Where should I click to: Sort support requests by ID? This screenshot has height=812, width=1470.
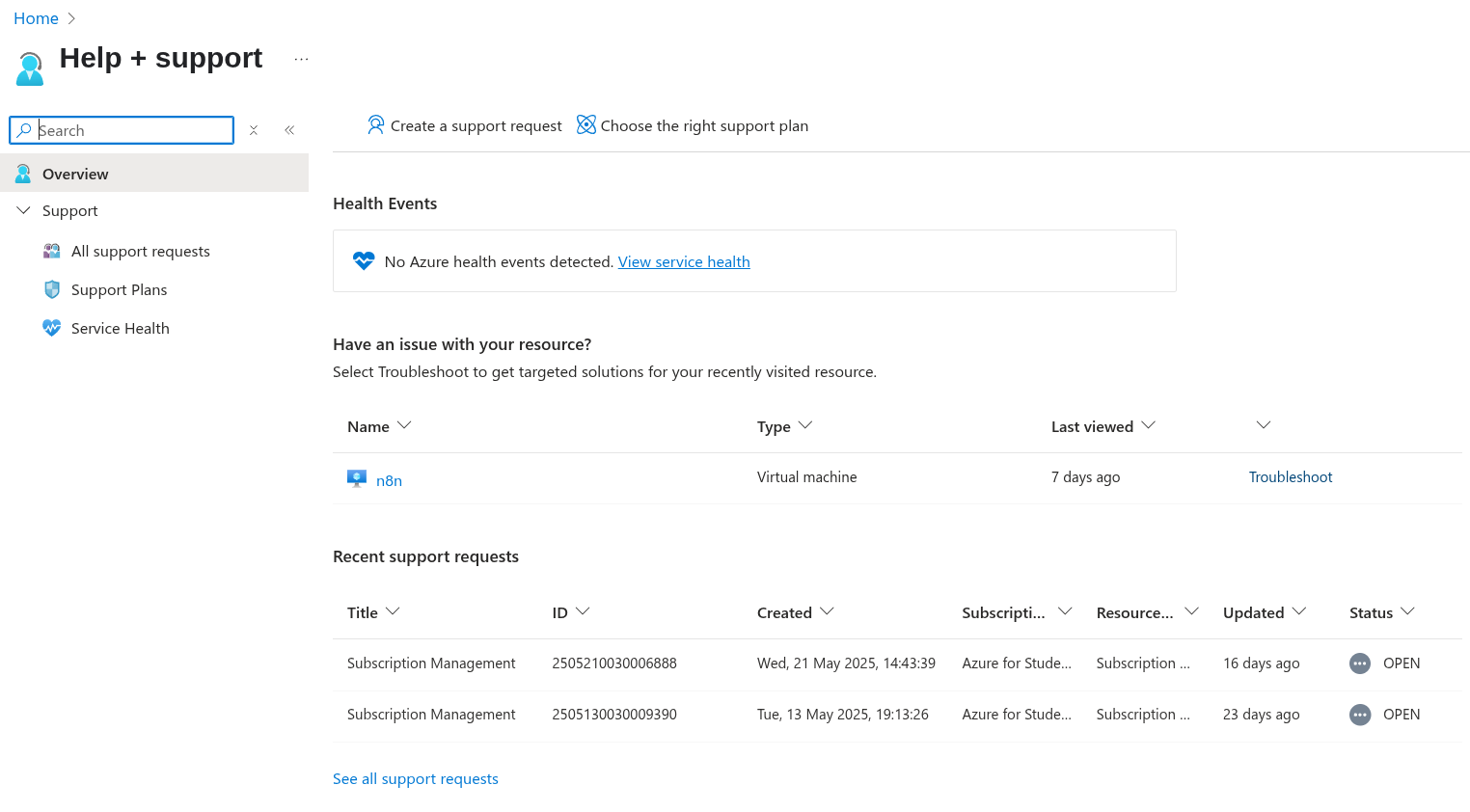[571, 612]
